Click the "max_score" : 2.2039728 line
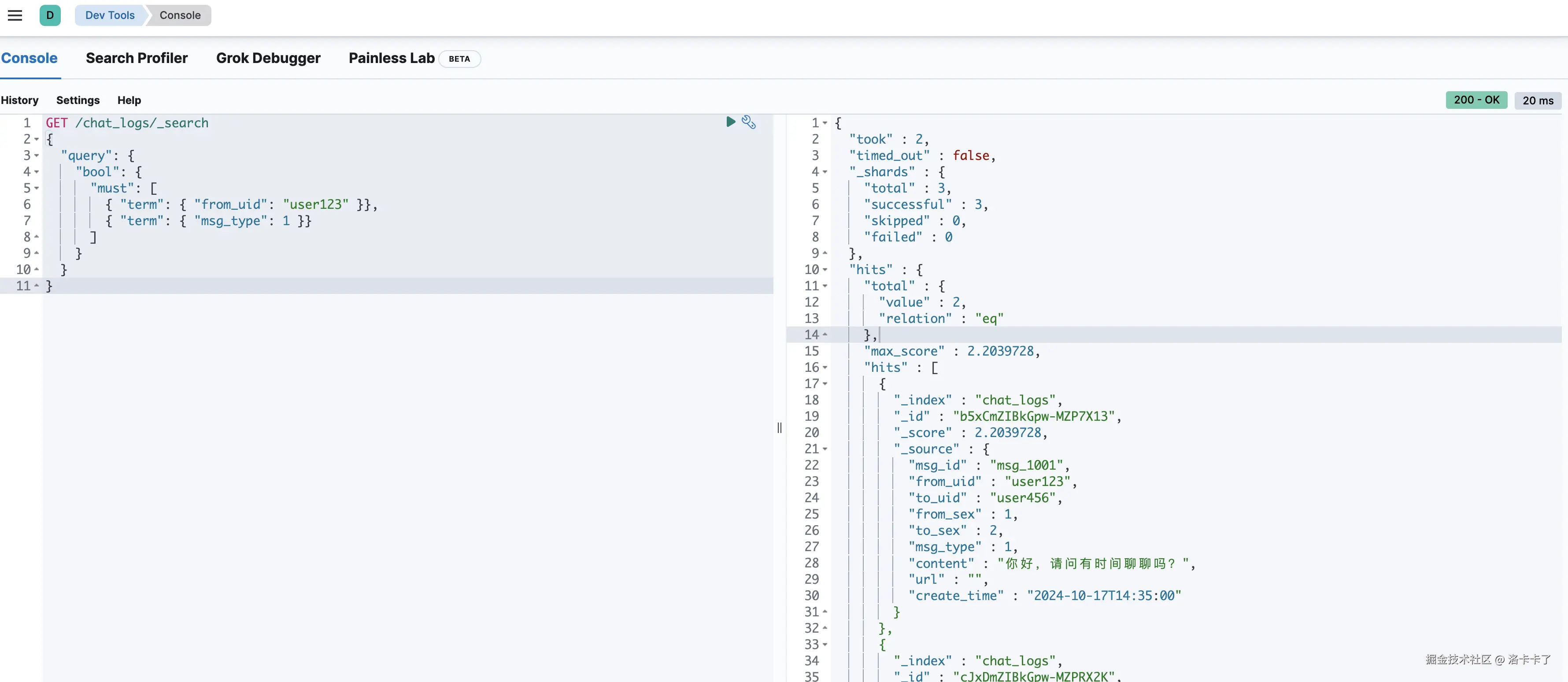The height and width of the screenshot is (682, 1568). (x=952, y=351)
